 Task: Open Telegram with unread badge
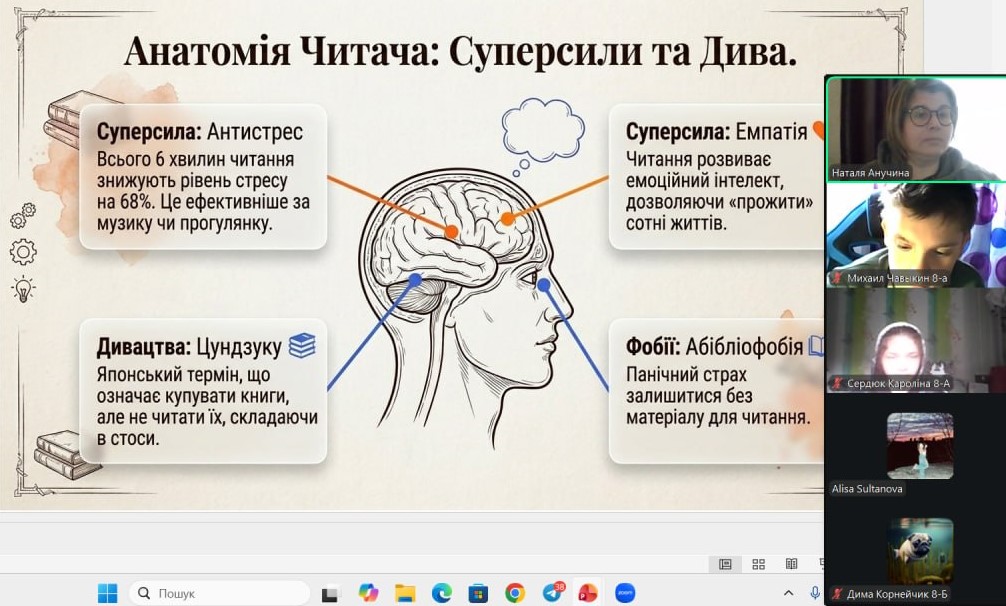(551, 592)
